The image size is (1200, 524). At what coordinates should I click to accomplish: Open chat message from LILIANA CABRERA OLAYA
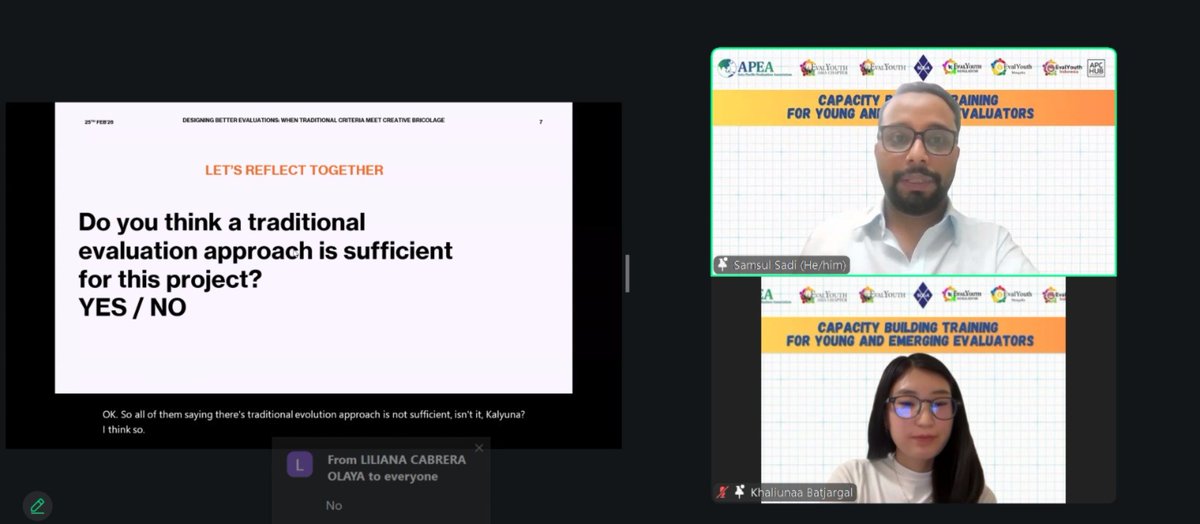tap(380, 481)
